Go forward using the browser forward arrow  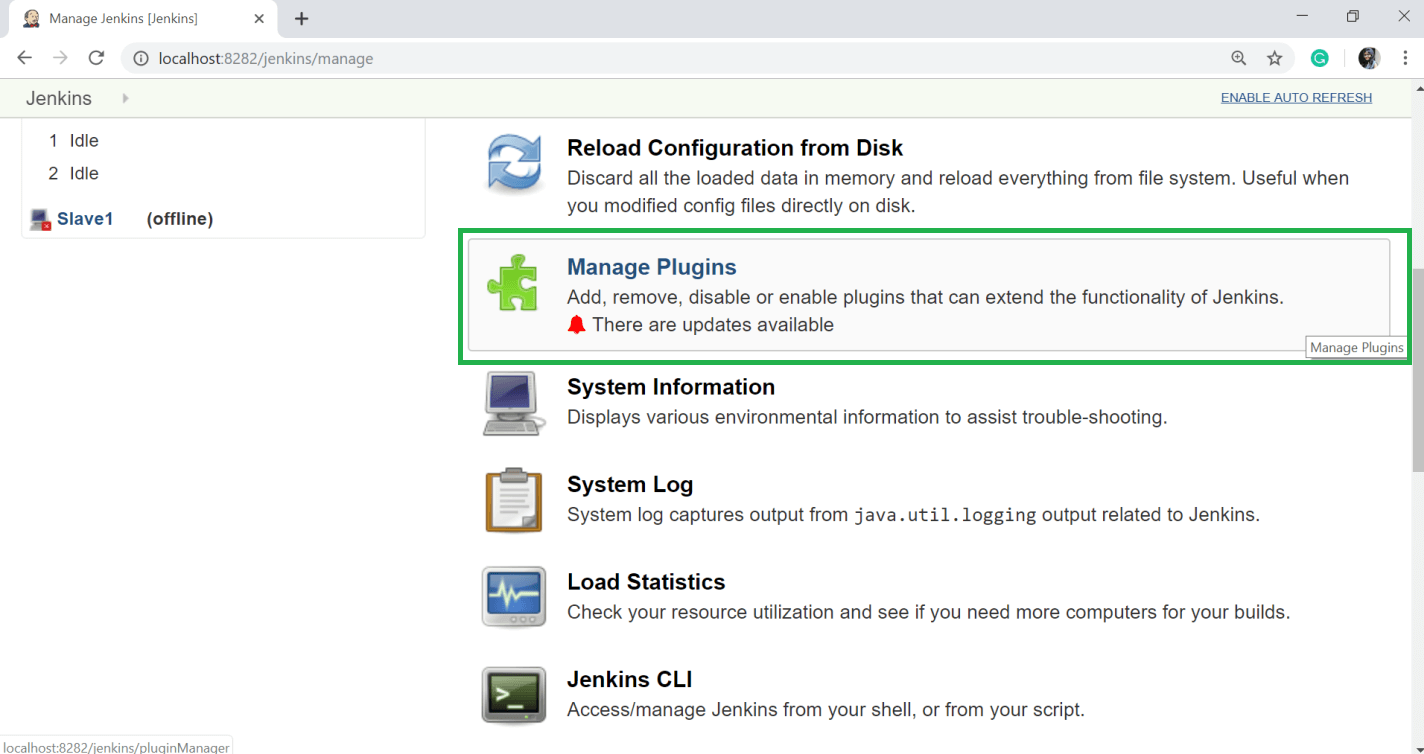point(61,58)
